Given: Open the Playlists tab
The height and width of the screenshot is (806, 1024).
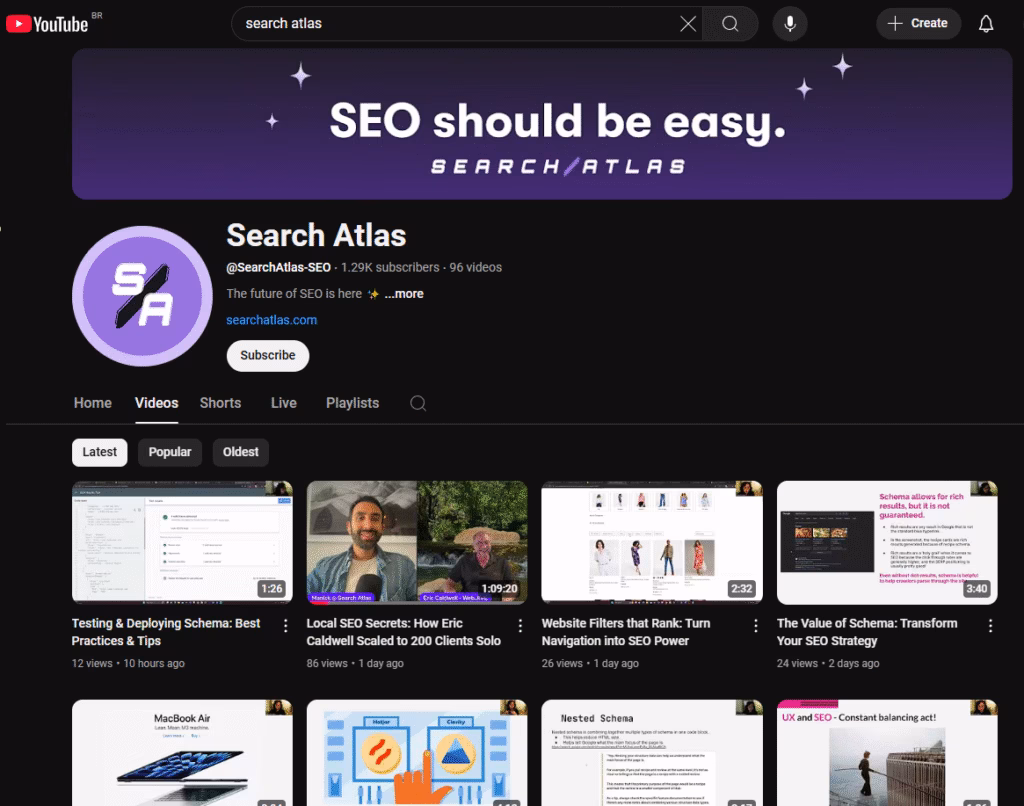Looking at the screenshot, I should pos(352,403).
